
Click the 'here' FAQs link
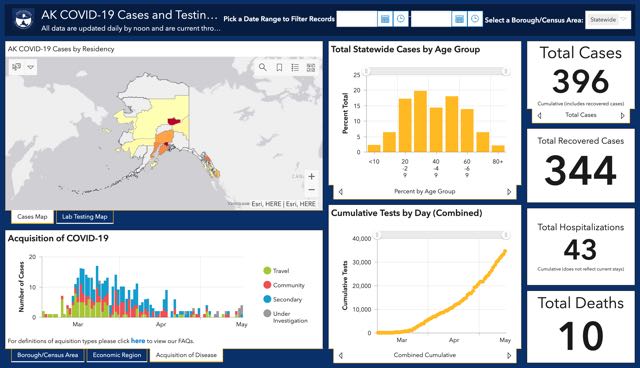(138, 340)
